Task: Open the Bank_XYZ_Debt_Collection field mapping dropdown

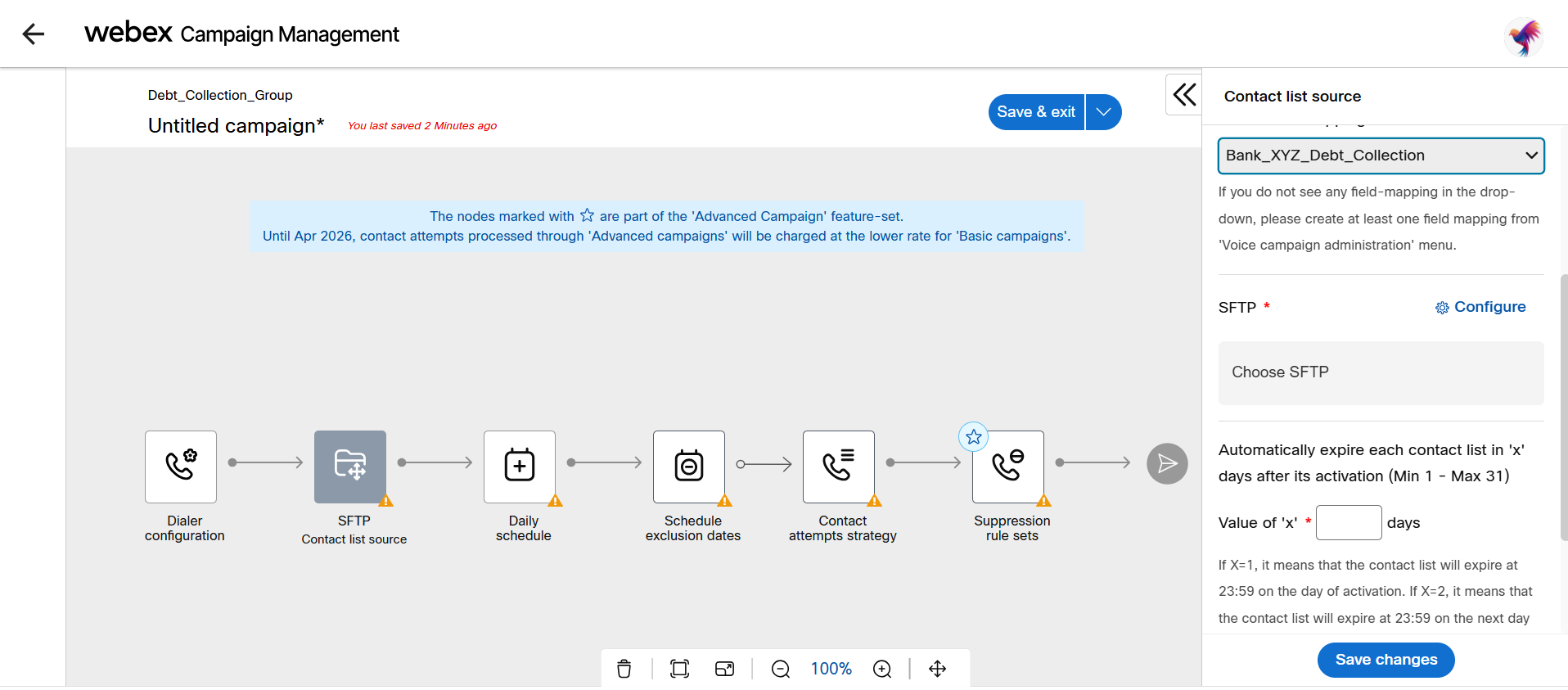Action: 1381,156
